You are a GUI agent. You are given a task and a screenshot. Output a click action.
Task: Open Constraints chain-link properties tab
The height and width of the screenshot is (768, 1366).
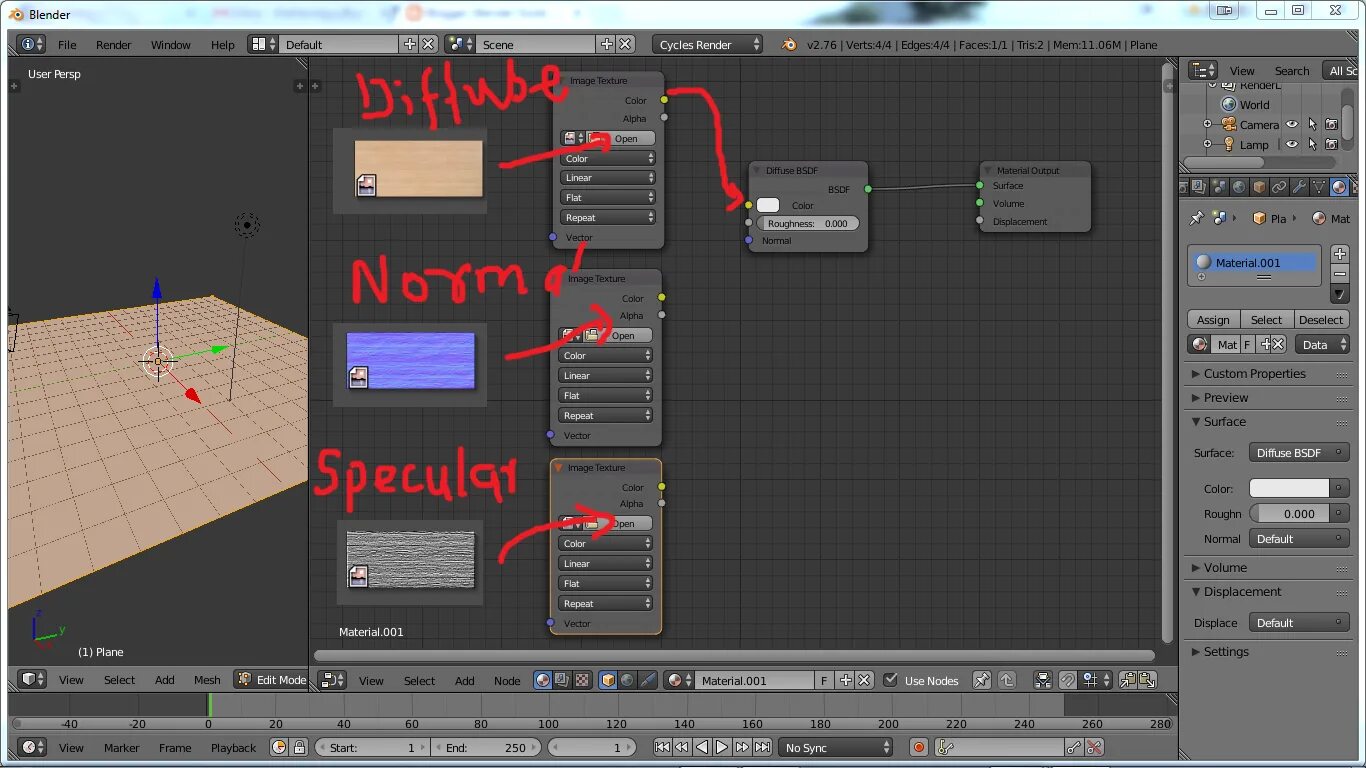(x=1279, y=187)
